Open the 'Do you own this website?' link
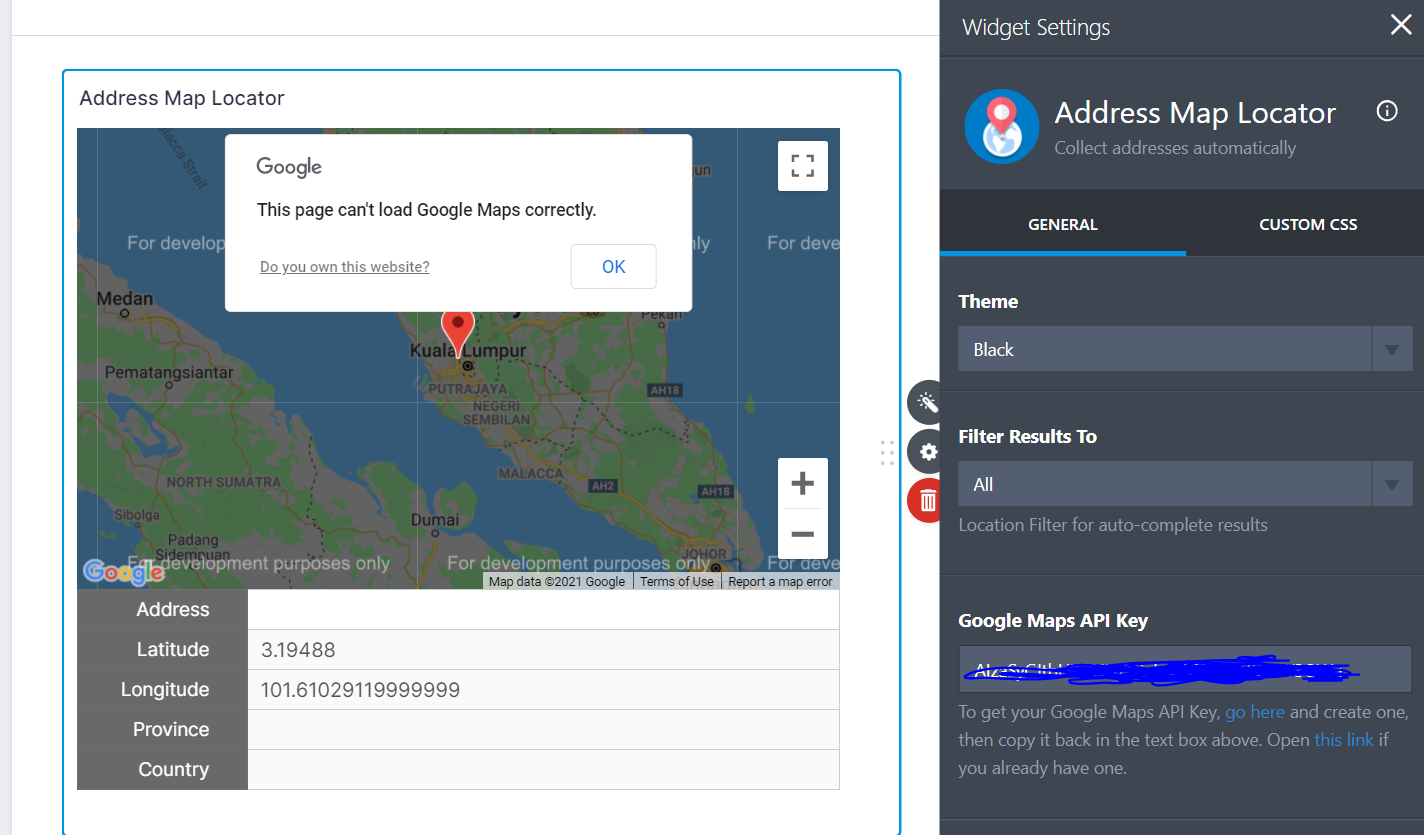Image resolution: width=1424 pixels, height=835 pixels. click(344, 266)
